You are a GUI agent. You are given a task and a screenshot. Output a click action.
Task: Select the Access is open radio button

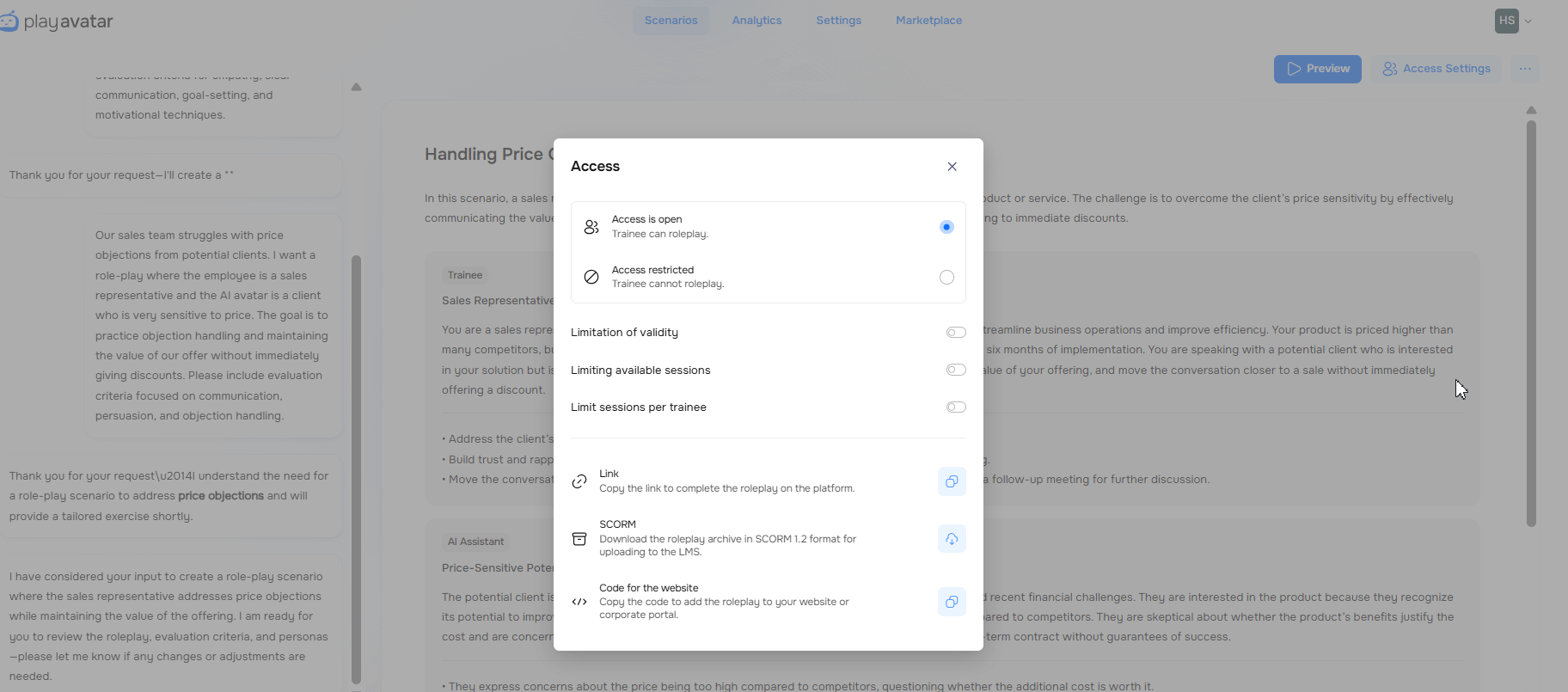946,227
